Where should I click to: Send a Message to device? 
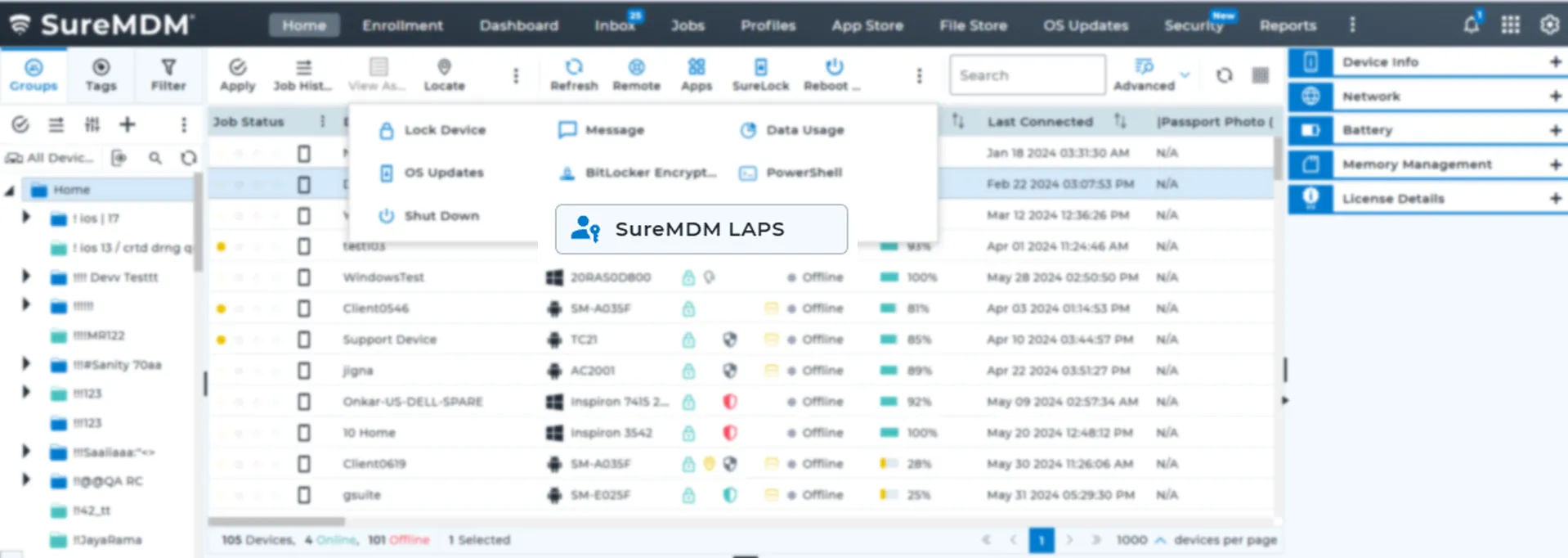601,130
